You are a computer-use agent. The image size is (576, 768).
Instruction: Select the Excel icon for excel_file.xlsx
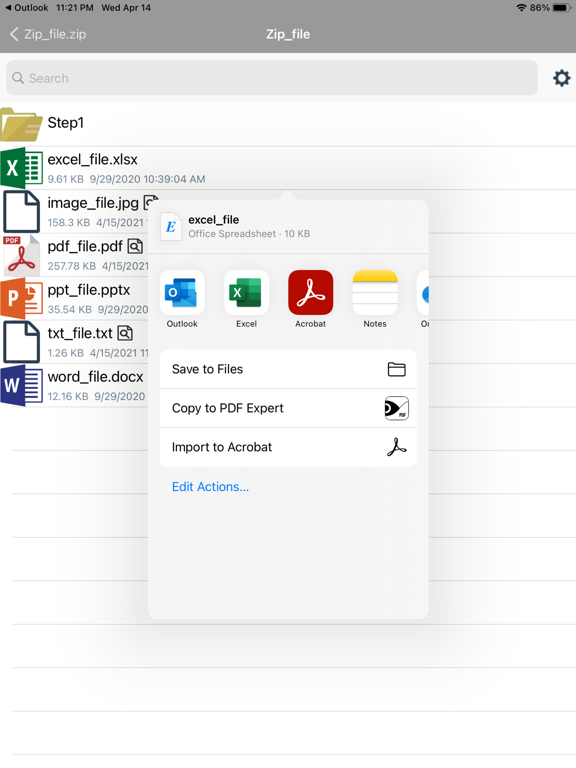coord(22,168)
